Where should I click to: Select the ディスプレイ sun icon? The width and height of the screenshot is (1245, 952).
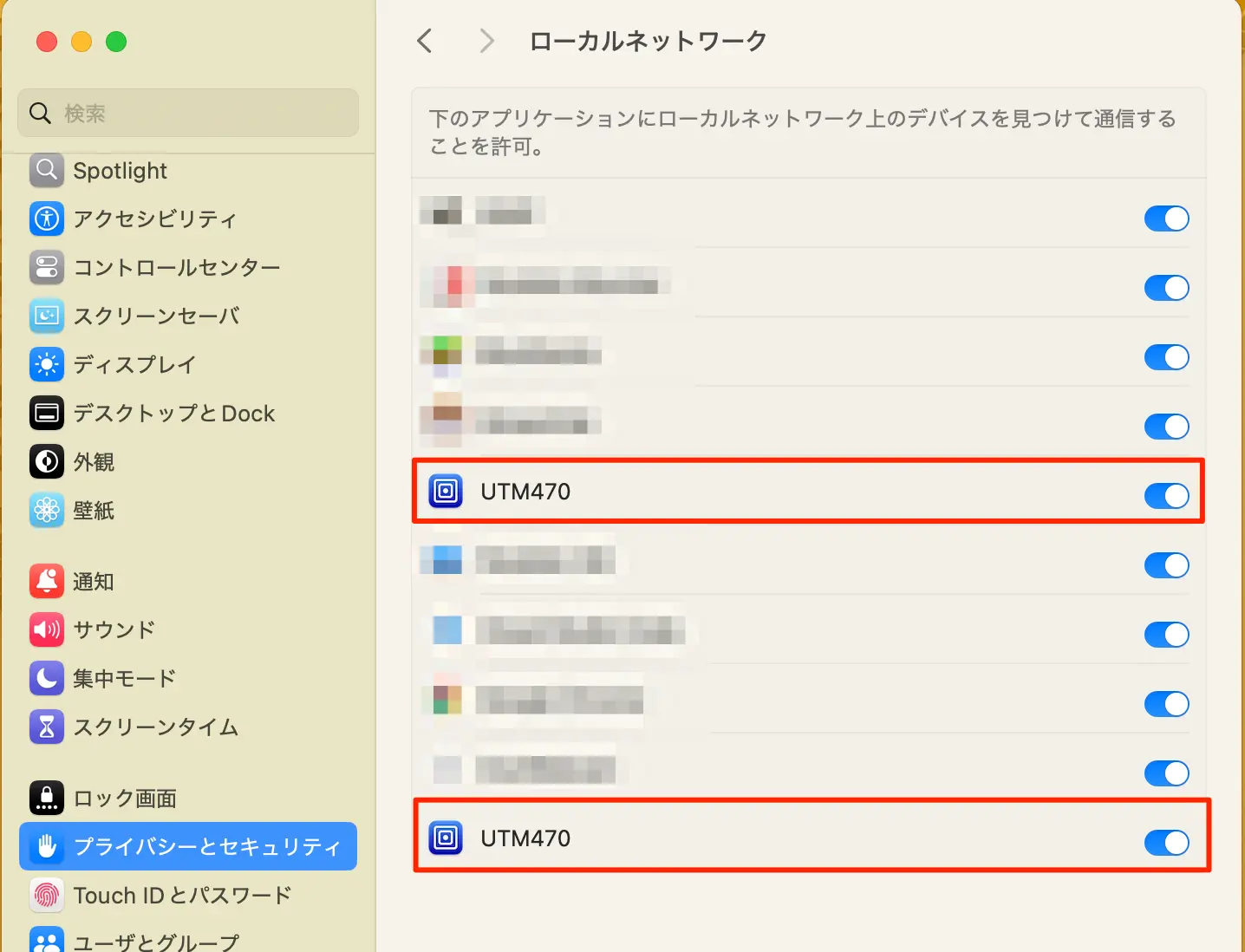click(47, 364)
